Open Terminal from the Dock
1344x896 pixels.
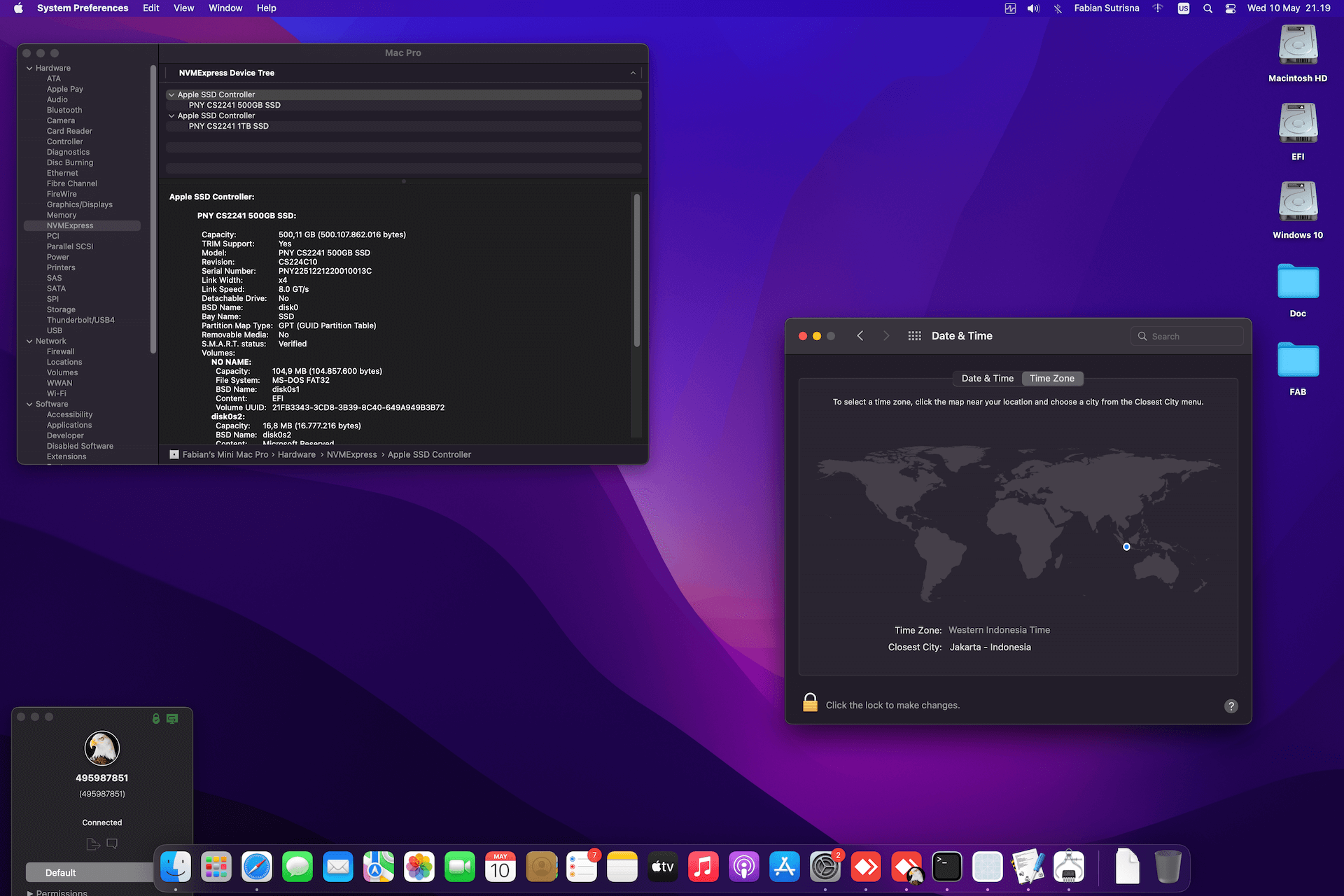pyautogui.click(x=947, y=868)
